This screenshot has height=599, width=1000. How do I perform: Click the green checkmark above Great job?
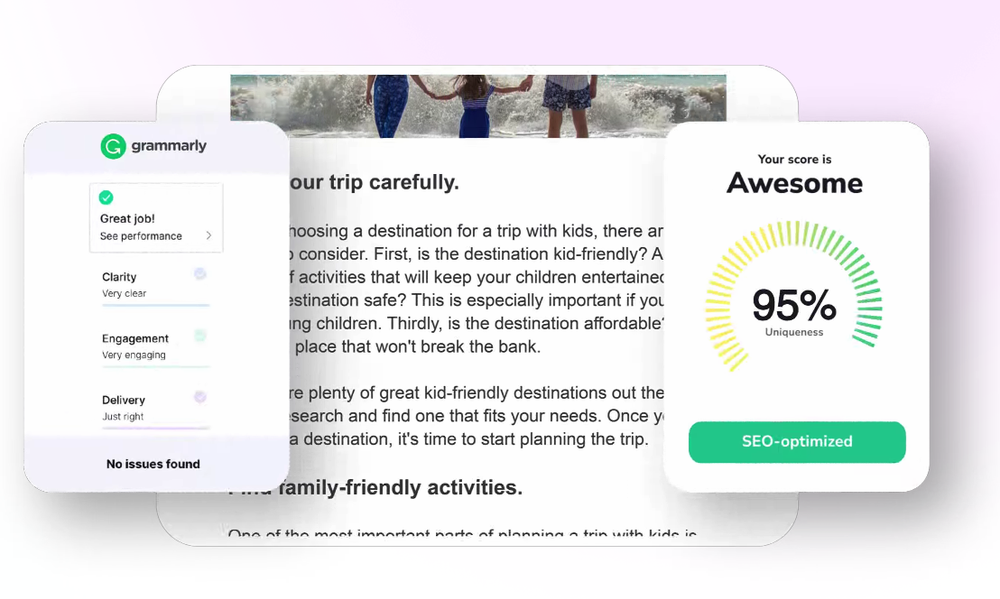coord(106,198)
